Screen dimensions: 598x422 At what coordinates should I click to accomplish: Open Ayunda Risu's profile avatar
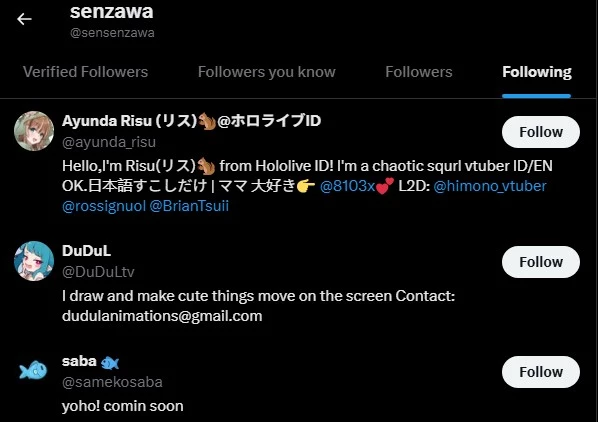34,131
